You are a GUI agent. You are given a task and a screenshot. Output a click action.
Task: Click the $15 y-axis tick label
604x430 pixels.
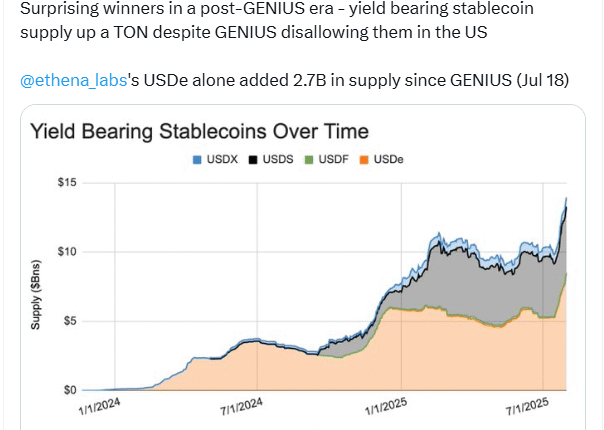(68, 183)
